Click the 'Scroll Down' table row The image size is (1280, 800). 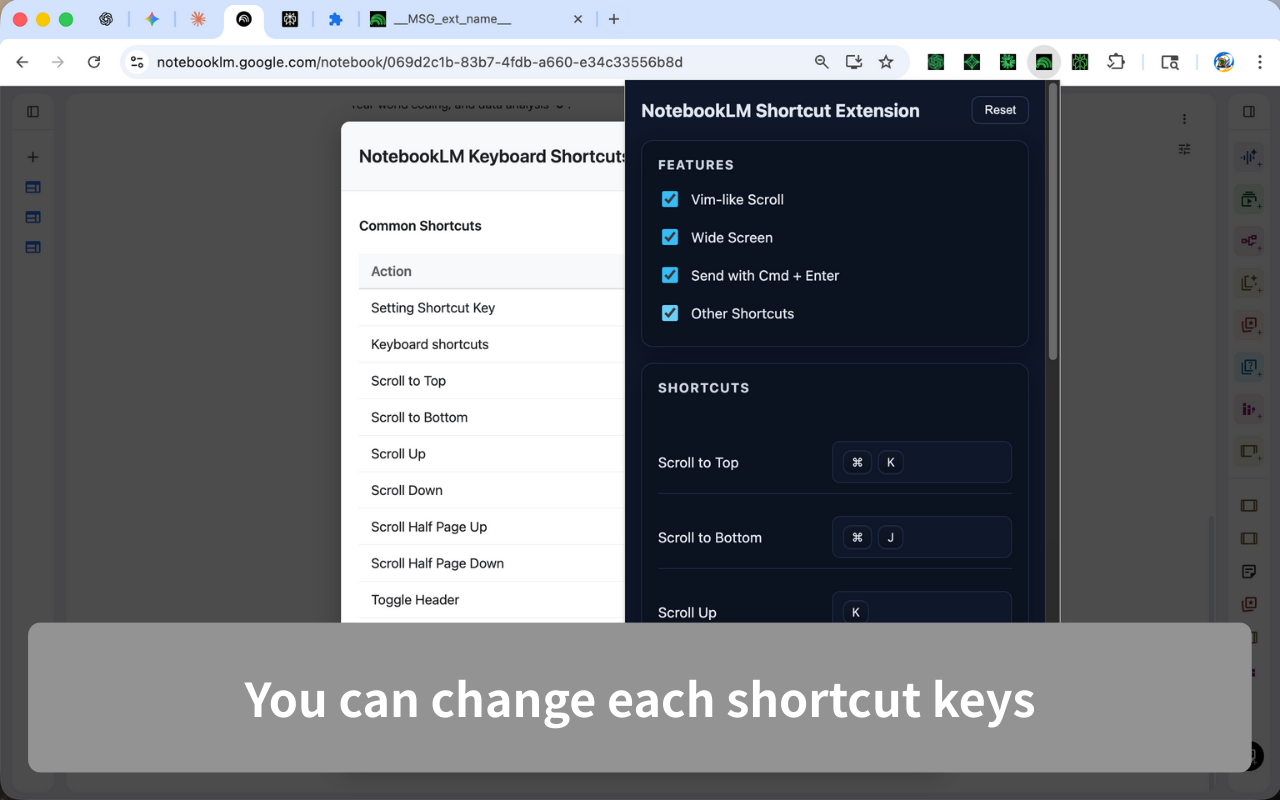point(492,490)
